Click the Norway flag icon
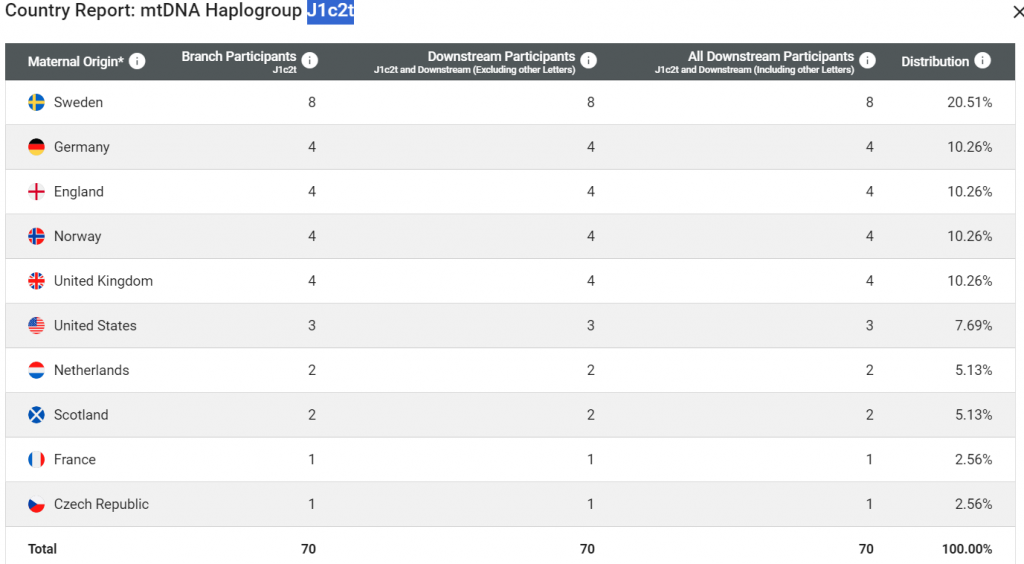Image resolution: width=1024 pixels, height=564 pixels. 36,236
